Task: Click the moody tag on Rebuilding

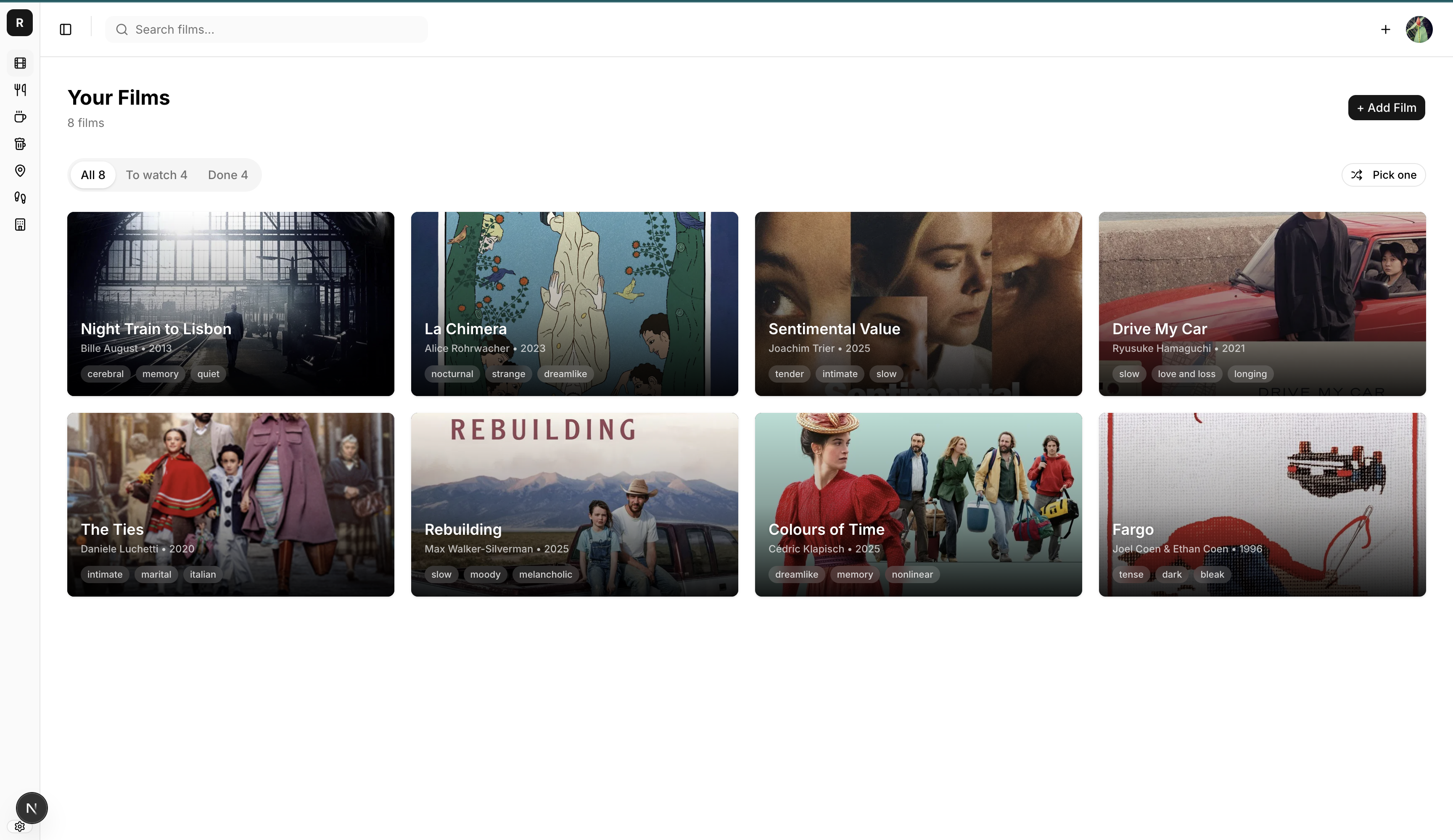Action: (485, 574)
